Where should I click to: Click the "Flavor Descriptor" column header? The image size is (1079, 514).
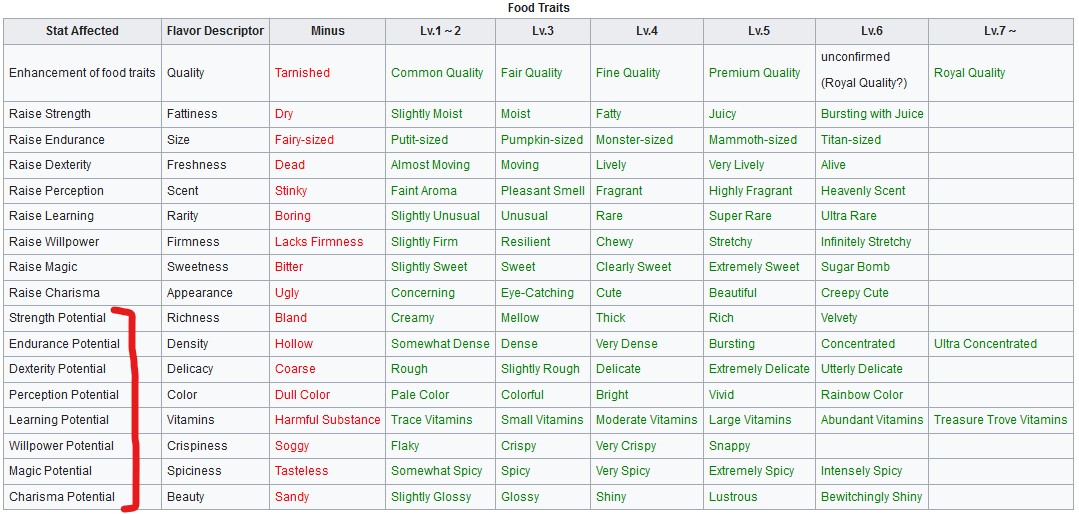point(215,31)
